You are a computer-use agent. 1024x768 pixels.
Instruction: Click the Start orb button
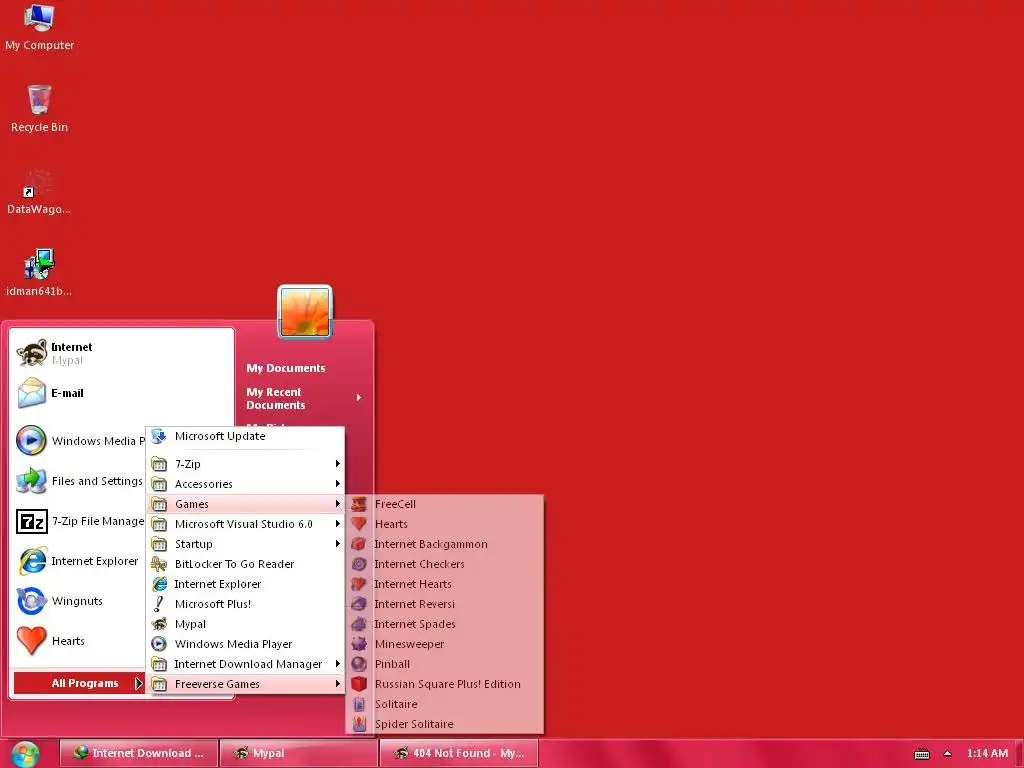click(x=25, y=754)
